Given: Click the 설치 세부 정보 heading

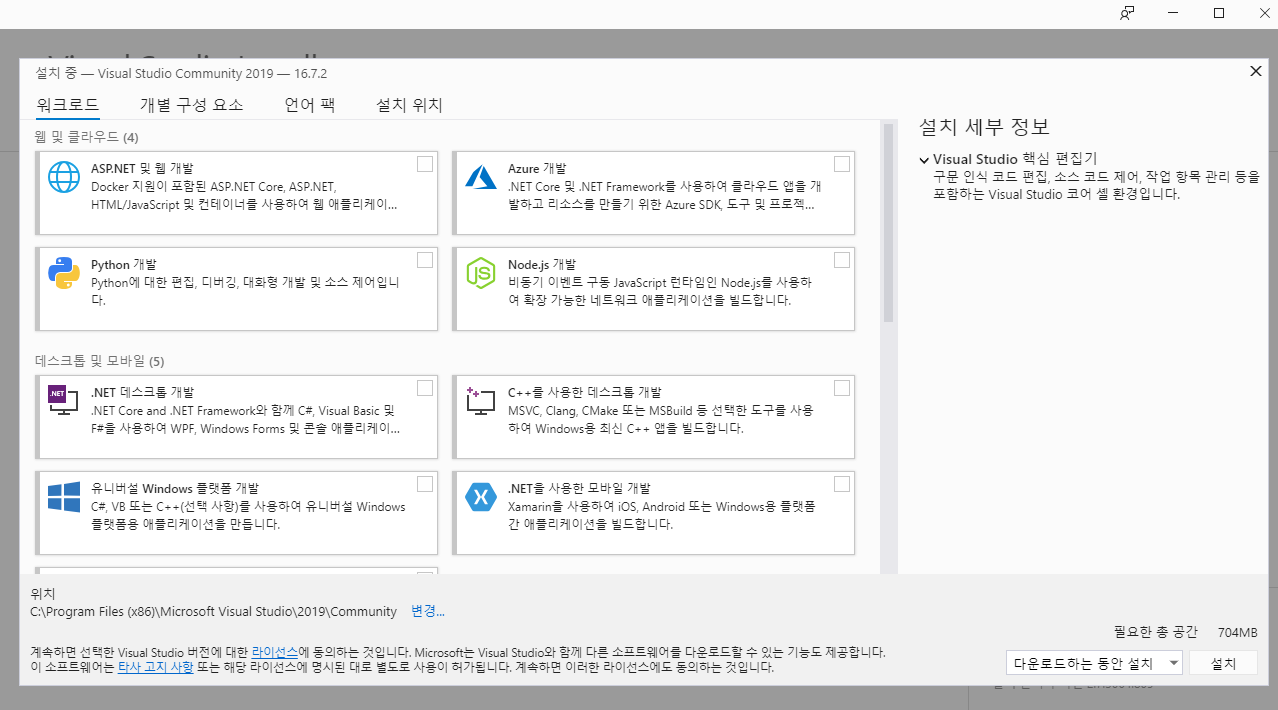Looking at the screenshot, I should (984, 127).
